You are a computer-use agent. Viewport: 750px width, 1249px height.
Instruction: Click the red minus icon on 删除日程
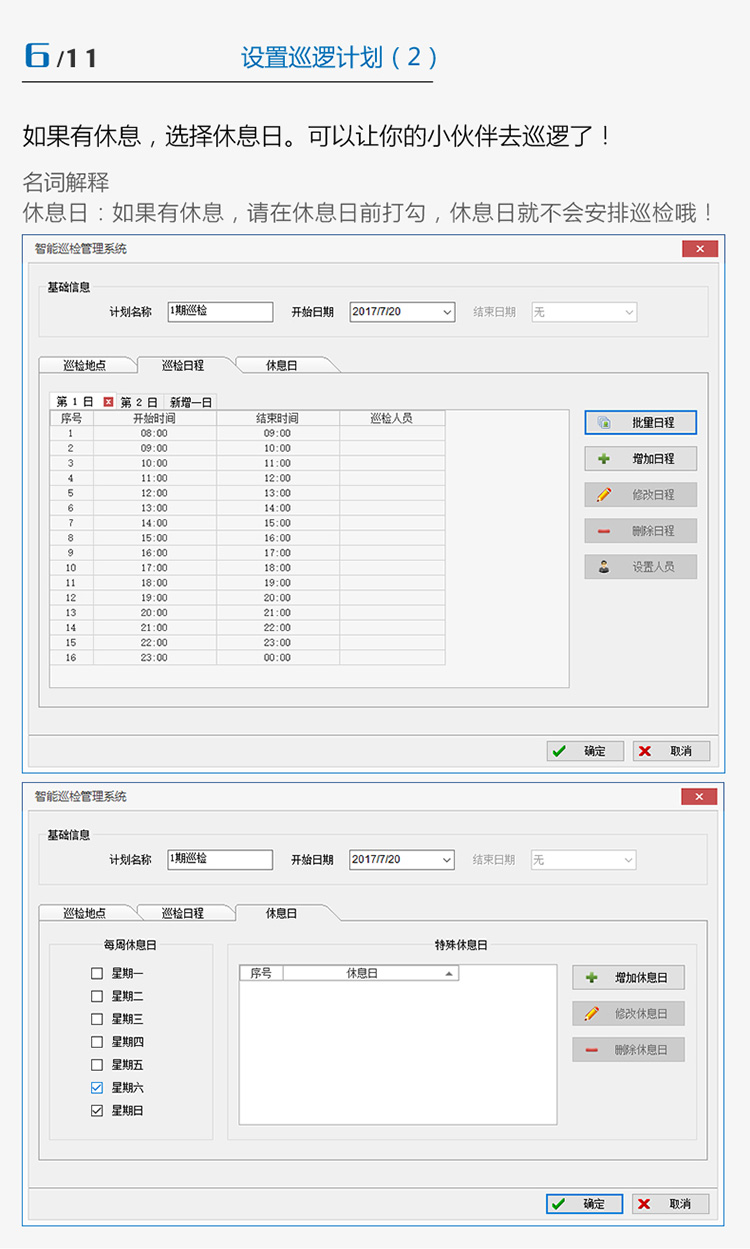[604, 531]
